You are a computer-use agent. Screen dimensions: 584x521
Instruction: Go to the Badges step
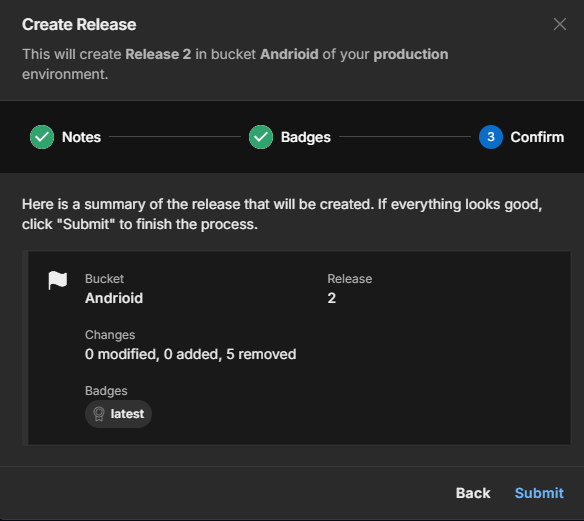[305, 137]
